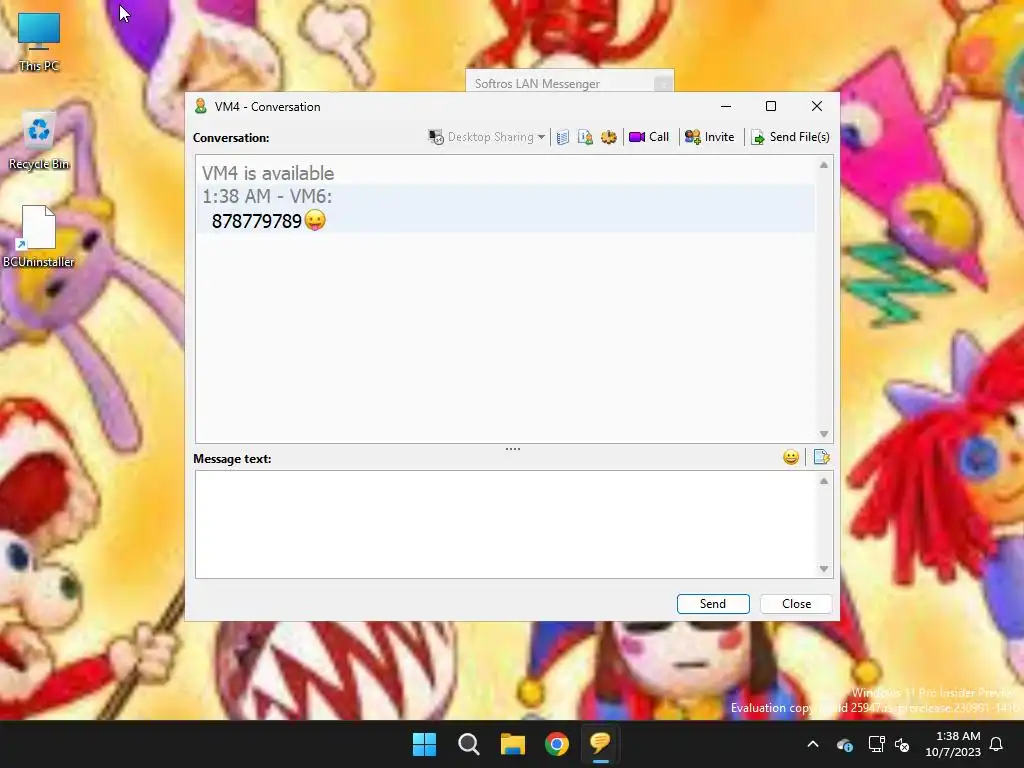Minimize the VM4 Conversation window
This screenshot has width=1024, height=768.
(726, 106)
